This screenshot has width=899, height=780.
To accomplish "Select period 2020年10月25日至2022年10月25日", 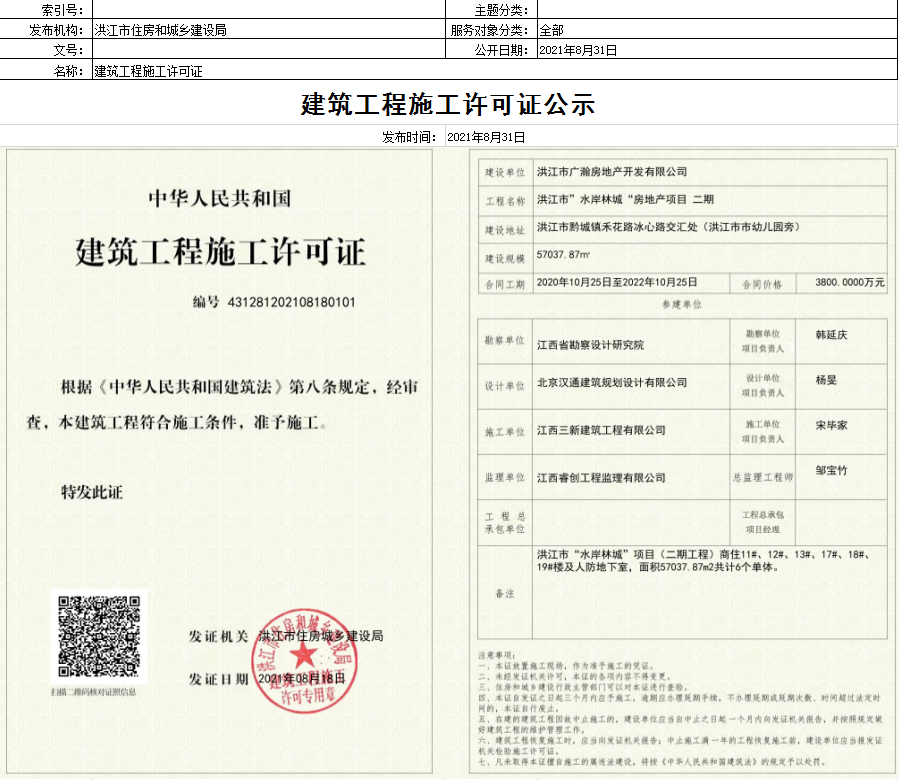I will point(617,282).
